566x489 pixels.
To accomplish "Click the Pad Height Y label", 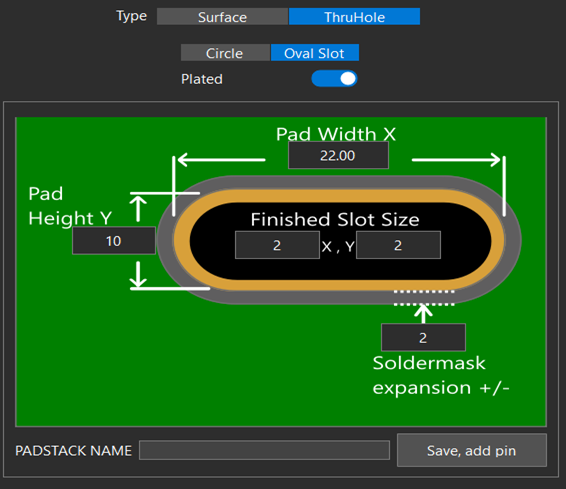I will tap(70, 206).
